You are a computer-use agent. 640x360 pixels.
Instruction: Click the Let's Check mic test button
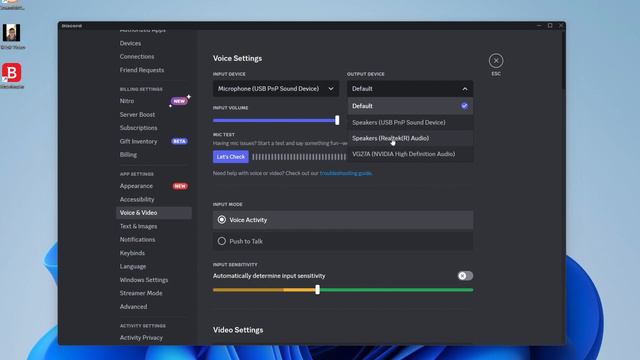231,157
